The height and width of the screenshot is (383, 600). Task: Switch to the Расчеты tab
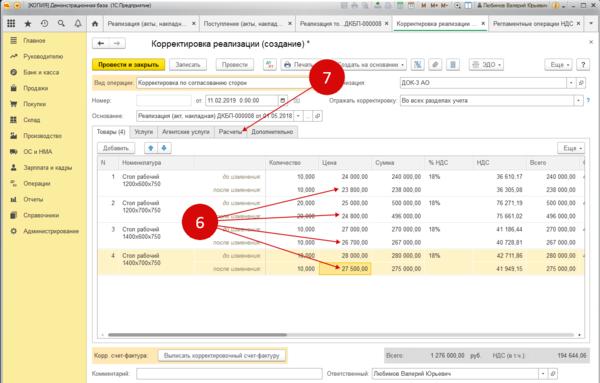tap(230, 132)
